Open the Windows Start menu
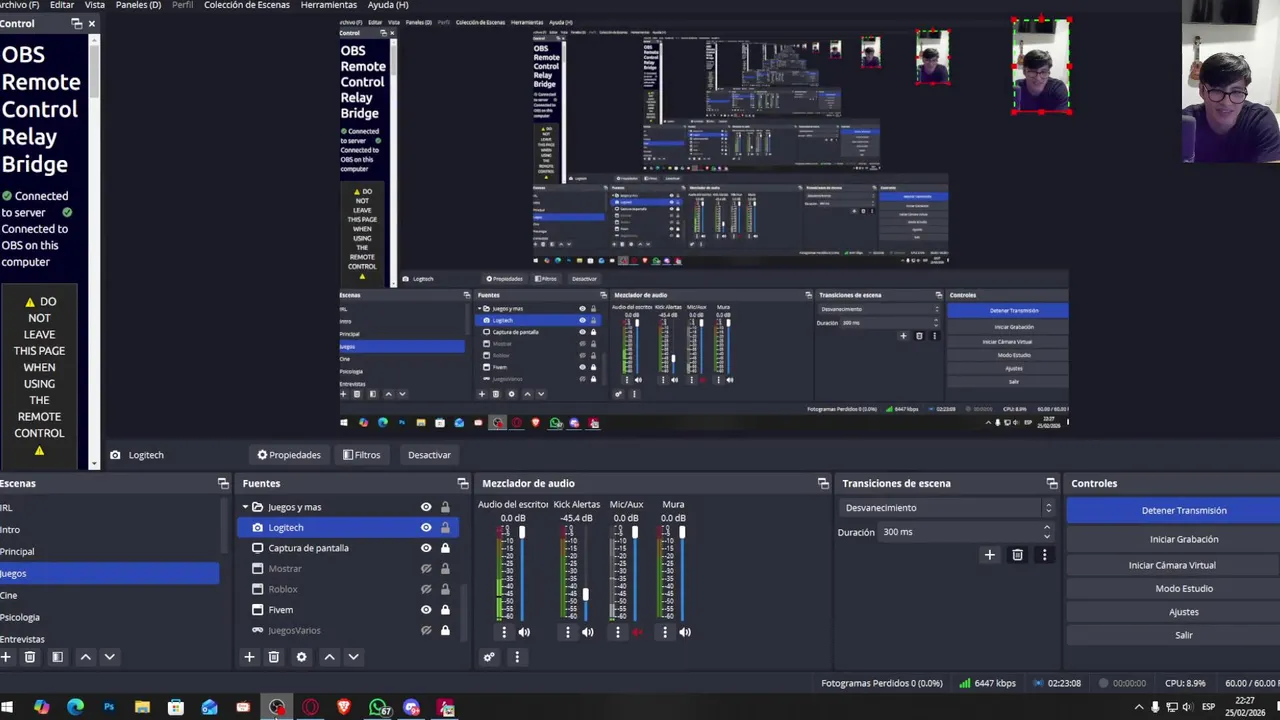The height and width of the screenshot is (720, 1280). (7, 708)
